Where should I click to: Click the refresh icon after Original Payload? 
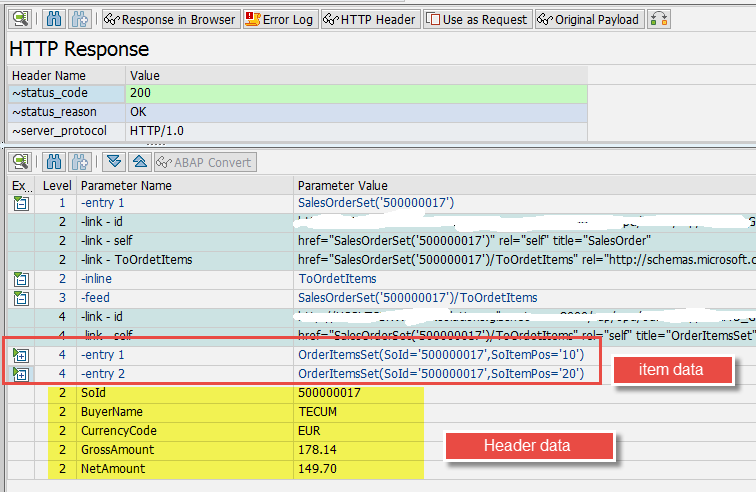pyautogui.click(x=658, y=19)
